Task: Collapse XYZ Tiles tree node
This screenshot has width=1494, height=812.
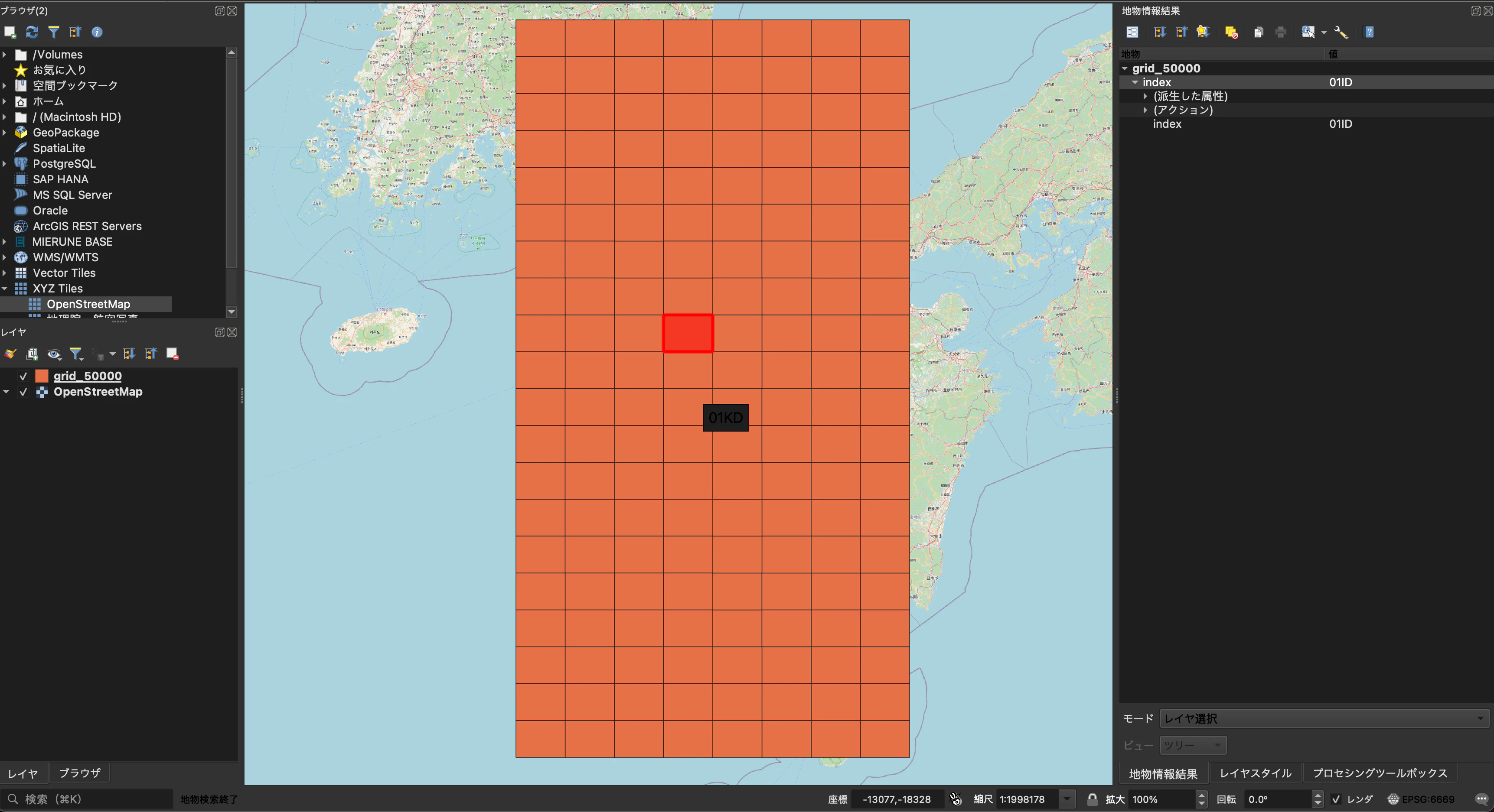Action: click(x=5, y=289)
